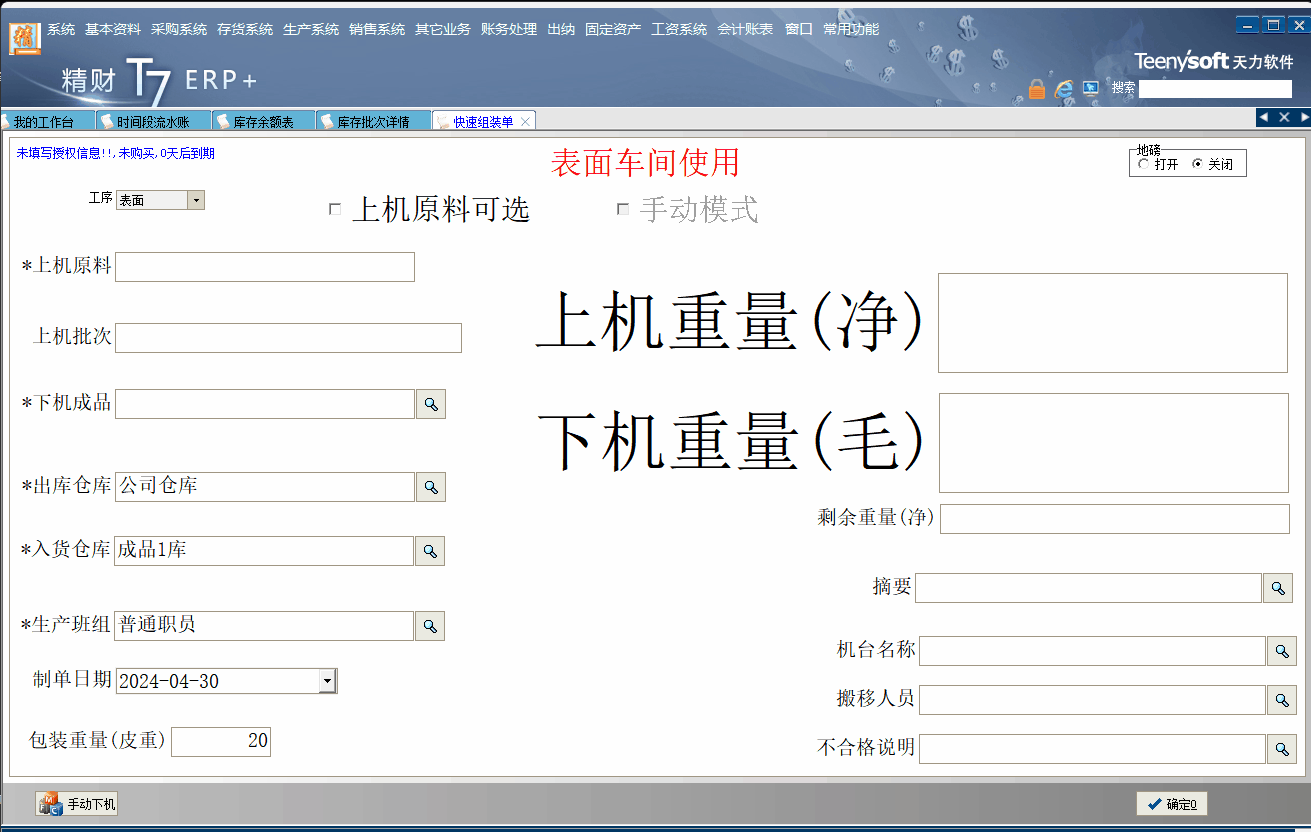This screenshot has height=832, width=1311.
Task: Switch to the 库存余额表 tab
Action: coord(263,122)
